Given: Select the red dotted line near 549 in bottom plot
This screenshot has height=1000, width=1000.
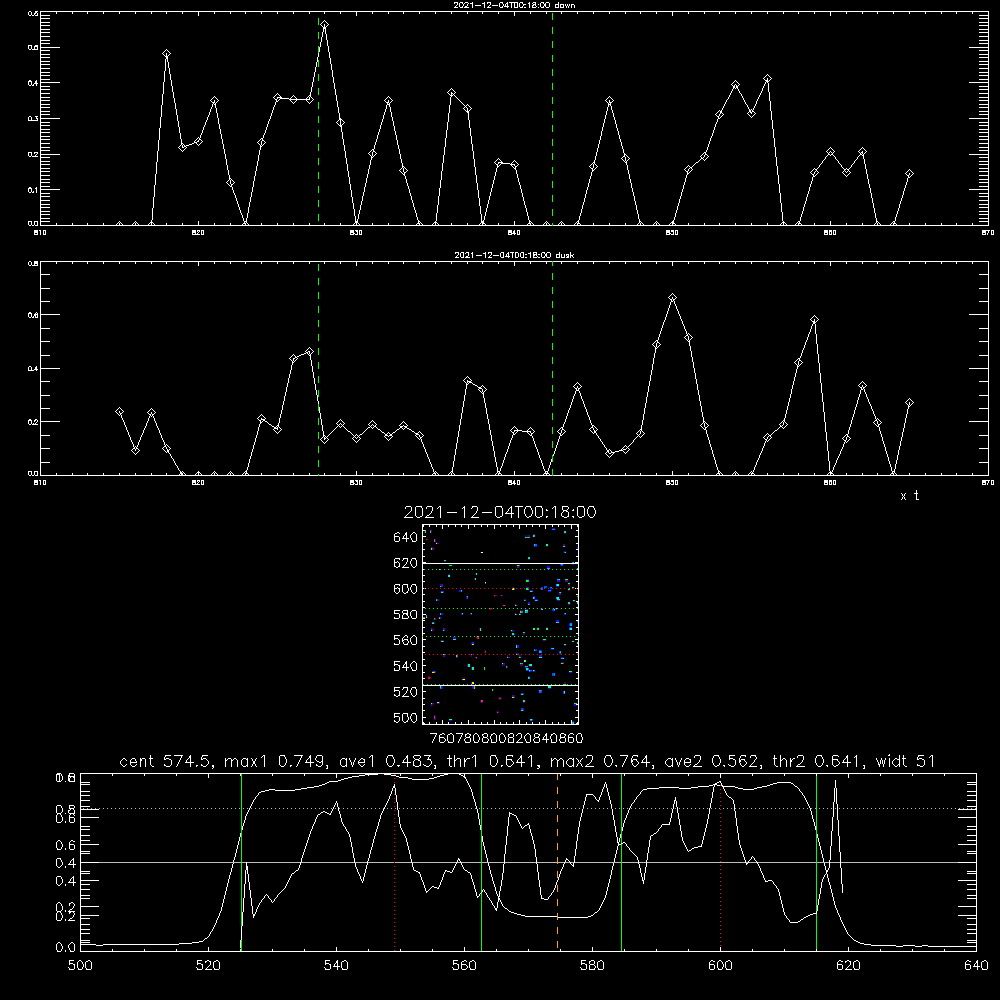Looking at the screenshot, I should pos(395,862).
